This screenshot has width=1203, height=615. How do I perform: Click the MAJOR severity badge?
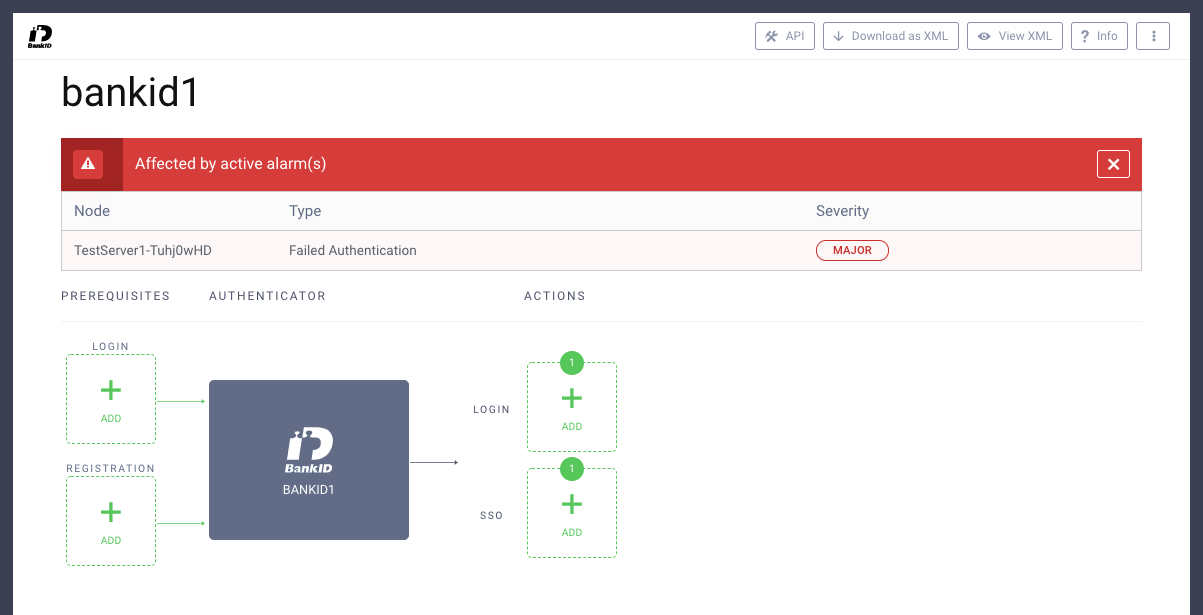coord(852,250)
